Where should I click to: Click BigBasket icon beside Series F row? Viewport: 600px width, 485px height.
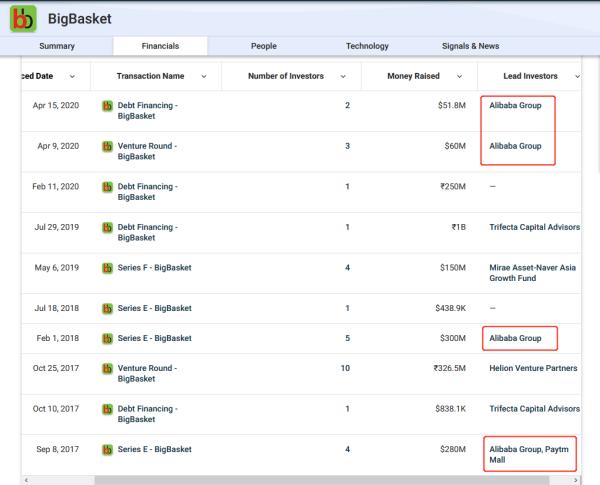coord(107,268)
